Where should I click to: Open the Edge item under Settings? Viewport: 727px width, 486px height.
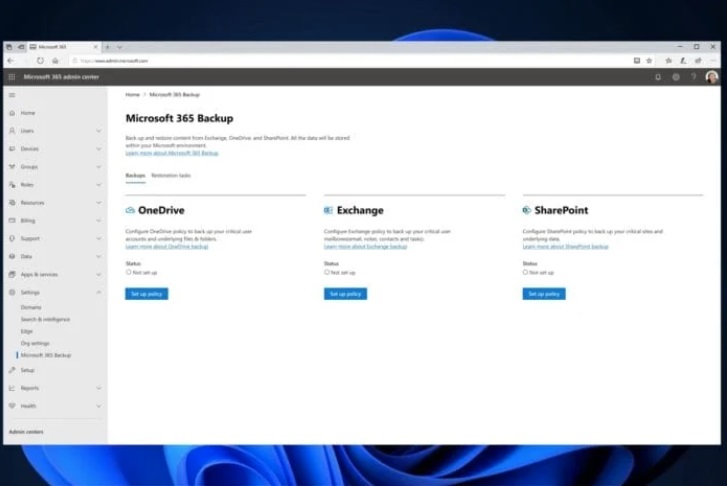pyautogui.click(x=27, y=332)
